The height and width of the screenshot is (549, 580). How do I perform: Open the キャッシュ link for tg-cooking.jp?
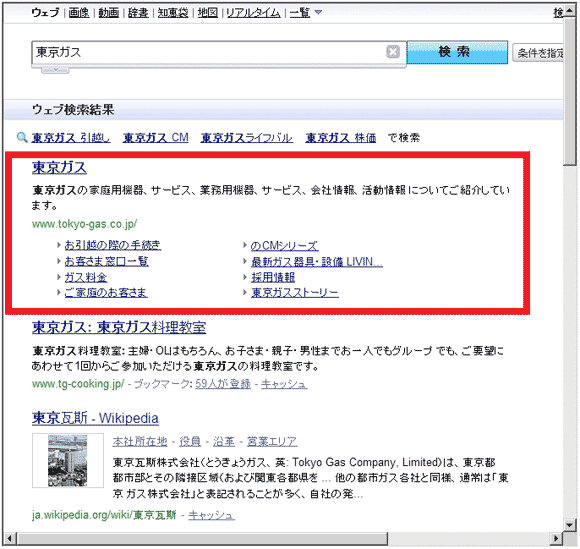tap(284, 384)
